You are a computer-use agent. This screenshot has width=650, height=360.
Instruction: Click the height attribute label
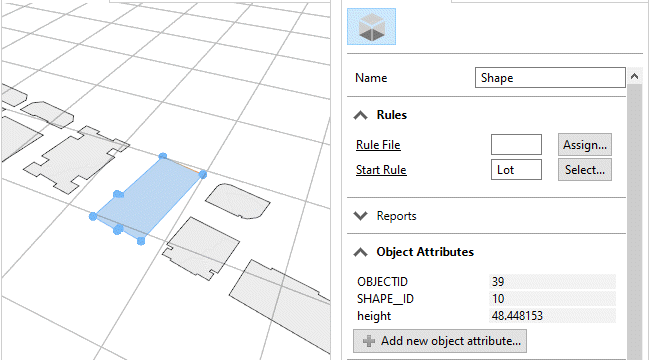point(374,316)
